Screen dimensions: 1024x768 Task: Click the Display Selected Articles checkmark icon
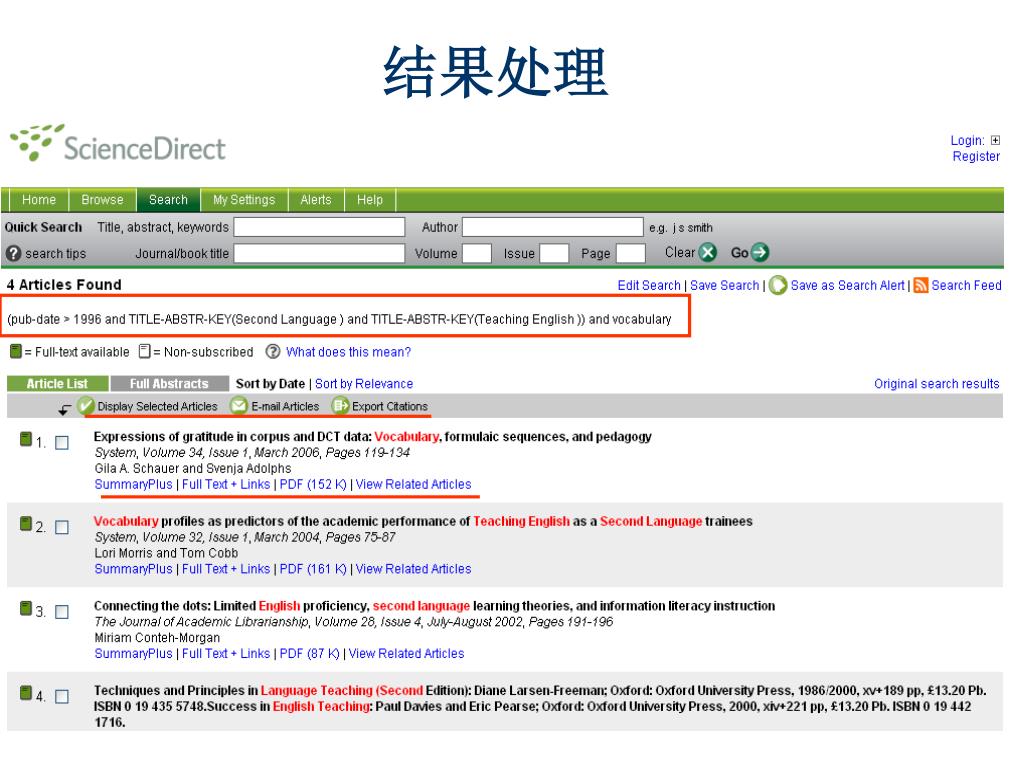pos(86,406)
